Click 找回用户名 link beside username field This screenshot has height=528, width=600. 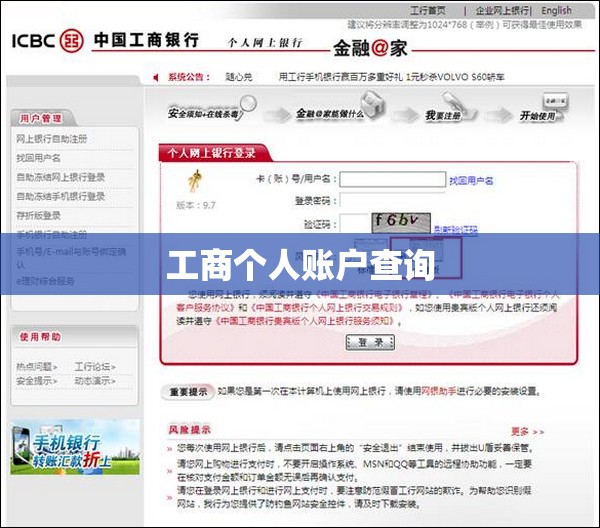click(x=471, y=181)
